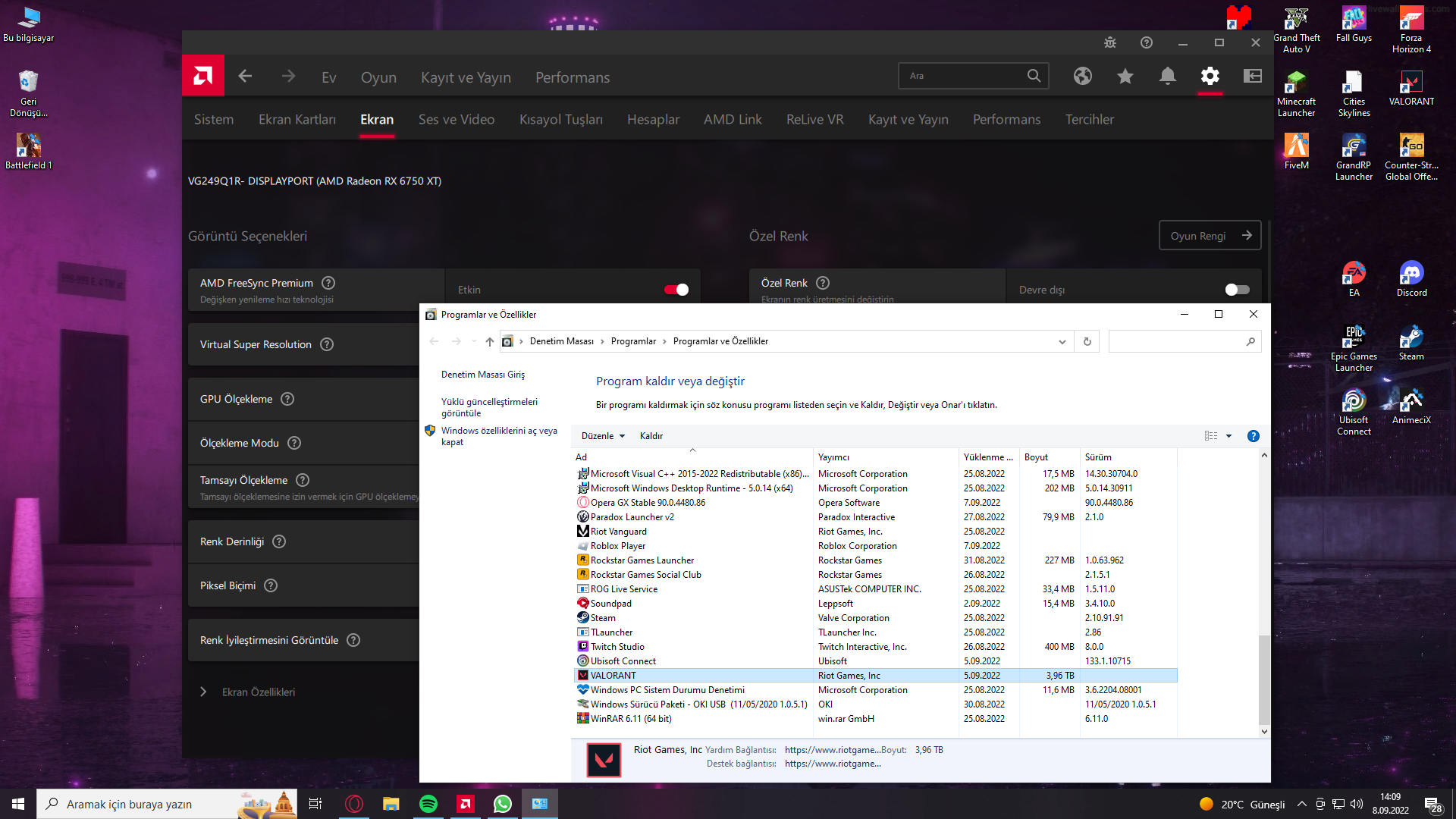Open recent locations dropdown arrow
This screenshot has width=1456, height=819.
(x=474, y=341)
